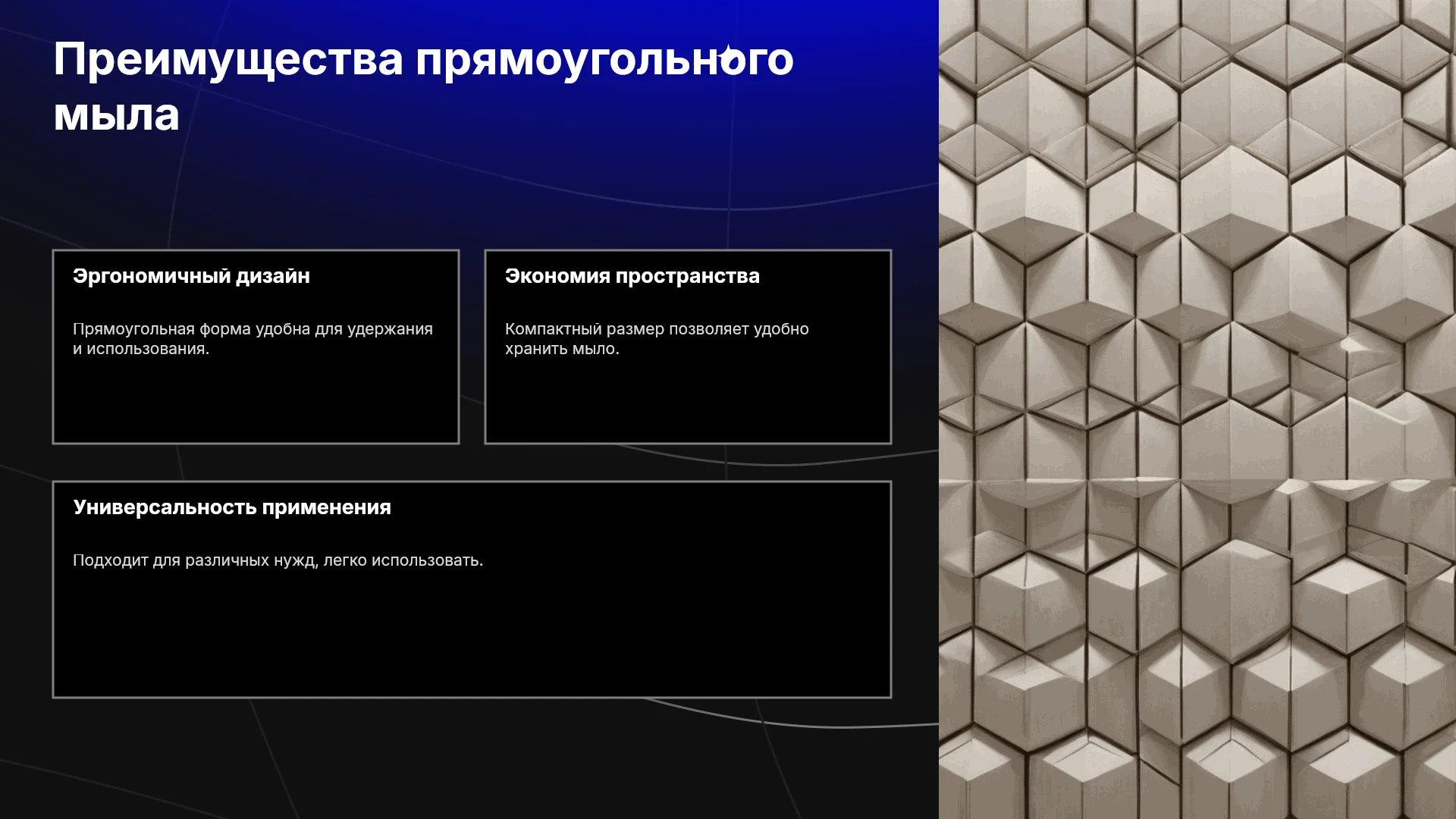This screenshot has height=819, width=1456.
Task: Click the word "мыла" in the title
Action: pos(117,115)
